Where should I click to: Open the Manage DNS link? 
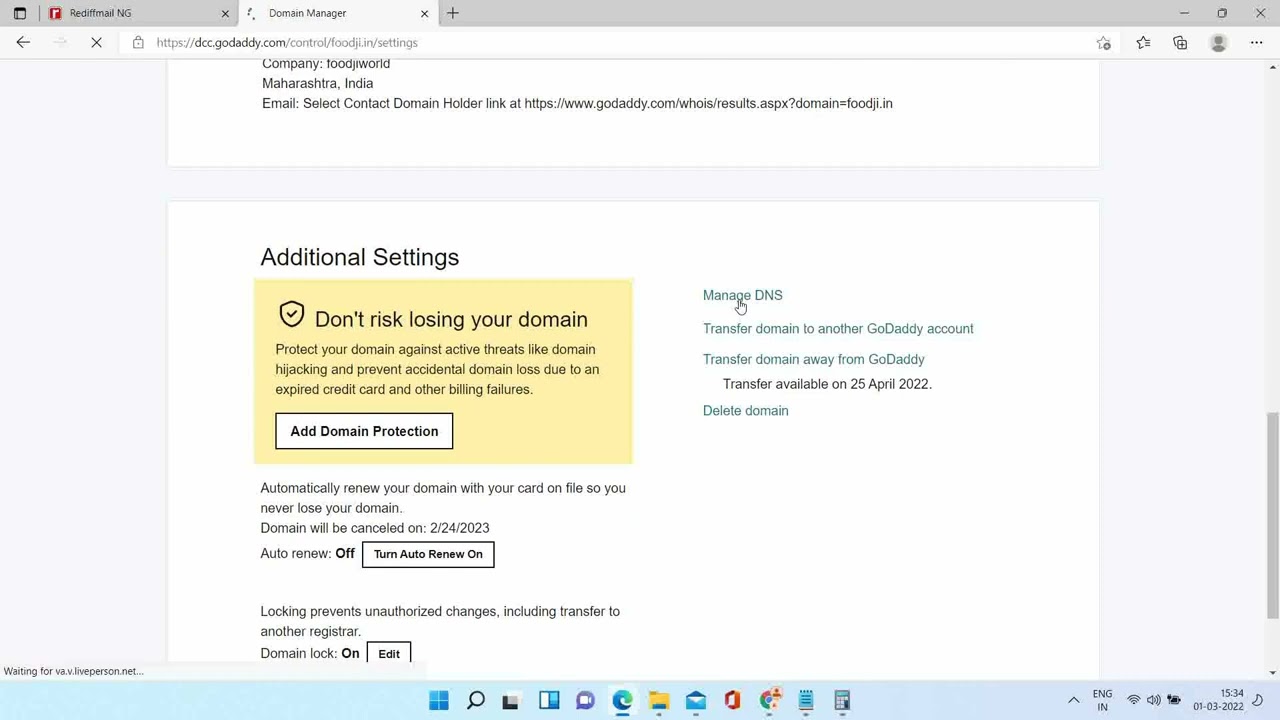pos(742,295)
